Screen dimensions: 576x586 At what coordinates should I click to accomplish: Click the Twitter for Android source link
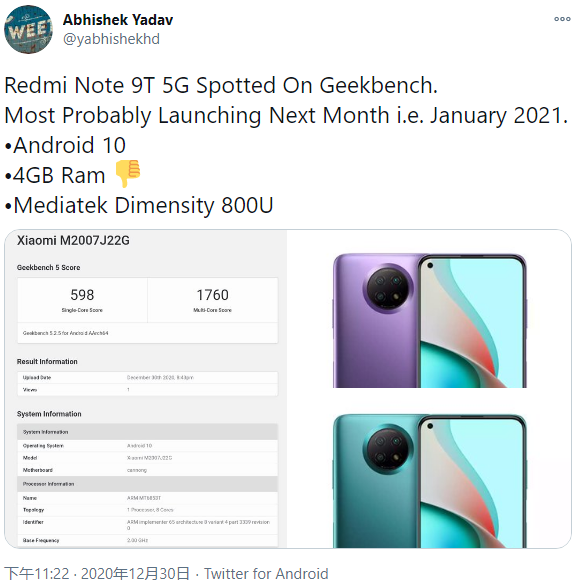(266, 574)
